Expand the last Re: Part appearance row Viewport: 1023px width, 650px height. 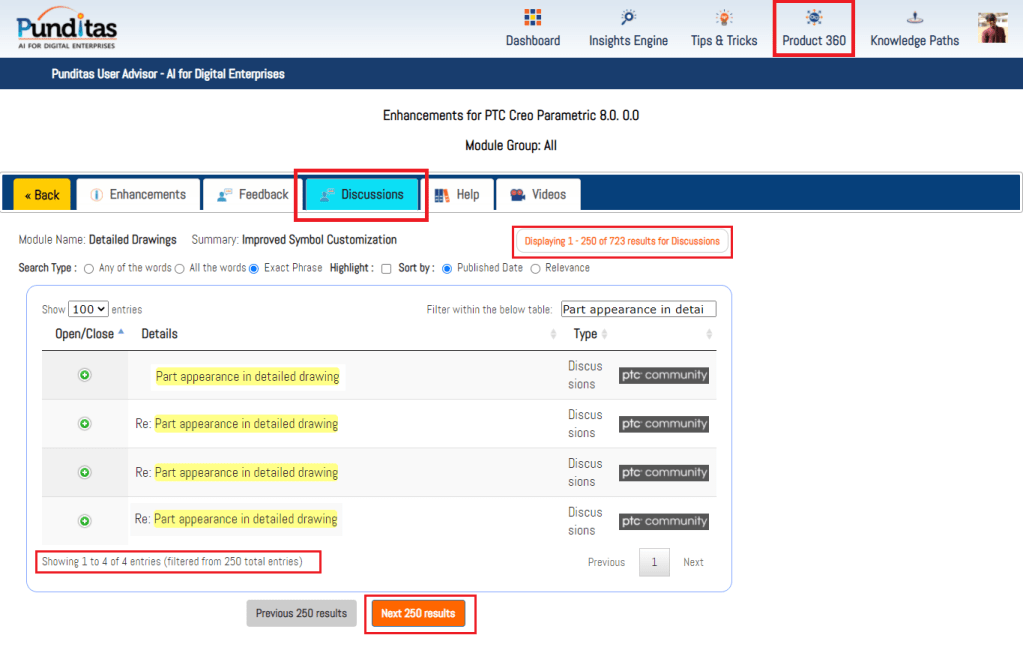[x=85, y=521]
